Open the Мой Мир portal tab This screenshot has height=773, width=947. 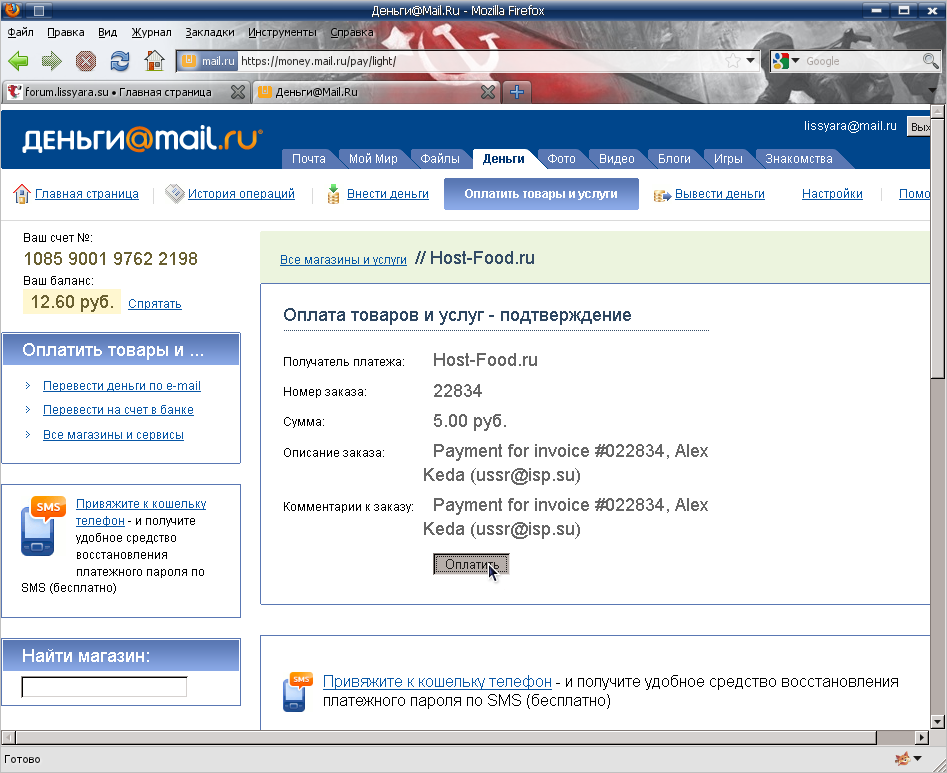point(373,159)
